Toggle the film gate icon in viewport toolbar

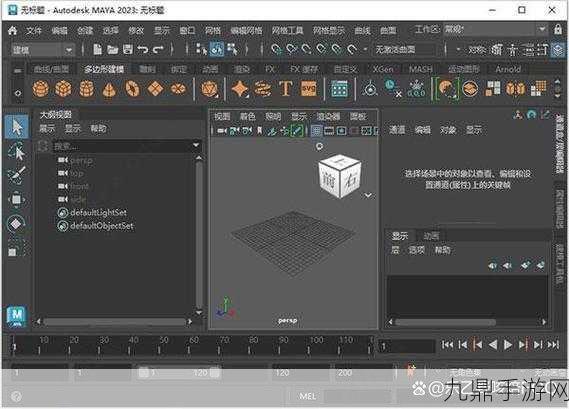(x=329, y=131)
